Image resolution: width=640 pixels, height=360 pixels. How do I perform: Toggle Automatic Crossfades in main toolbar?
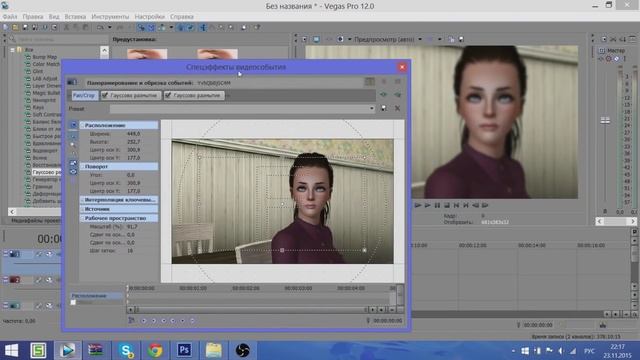pyautogui.click(x=151, y=27)
